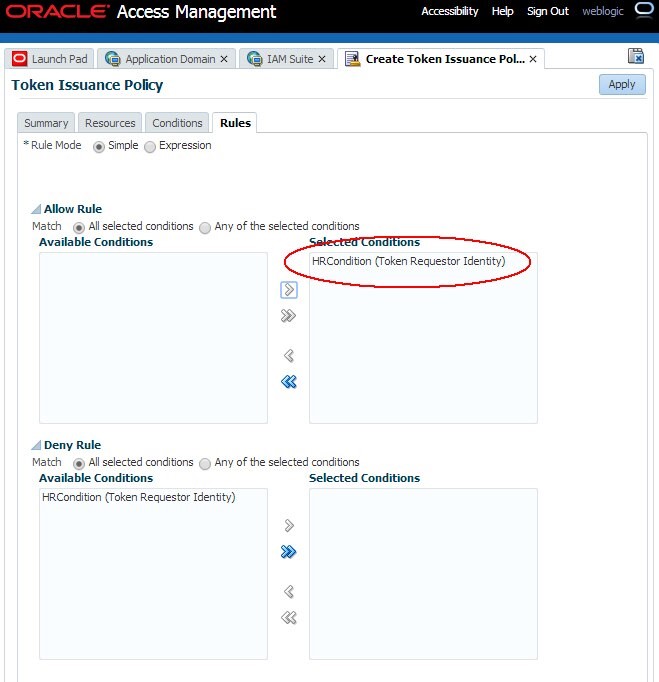Viewport: 659px width, 682px height.
Task: Choose All selected conditions for Deny Rule
Action: tap(79, 464)
